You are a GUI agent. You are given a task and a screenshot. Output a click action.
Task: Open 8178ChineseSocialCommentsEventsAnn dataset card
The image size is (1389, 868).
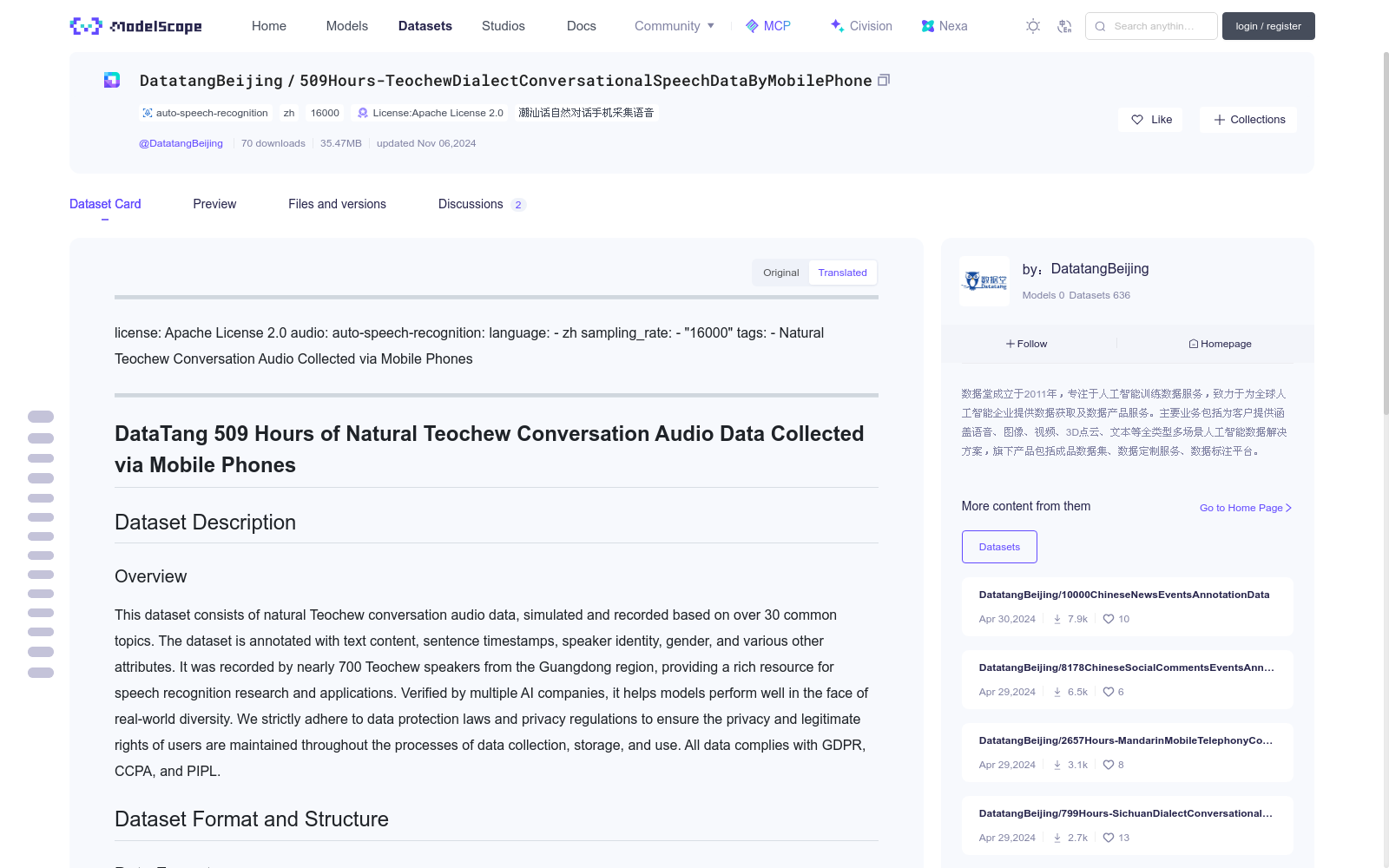pyautogui.click(x=1127, y=680)
